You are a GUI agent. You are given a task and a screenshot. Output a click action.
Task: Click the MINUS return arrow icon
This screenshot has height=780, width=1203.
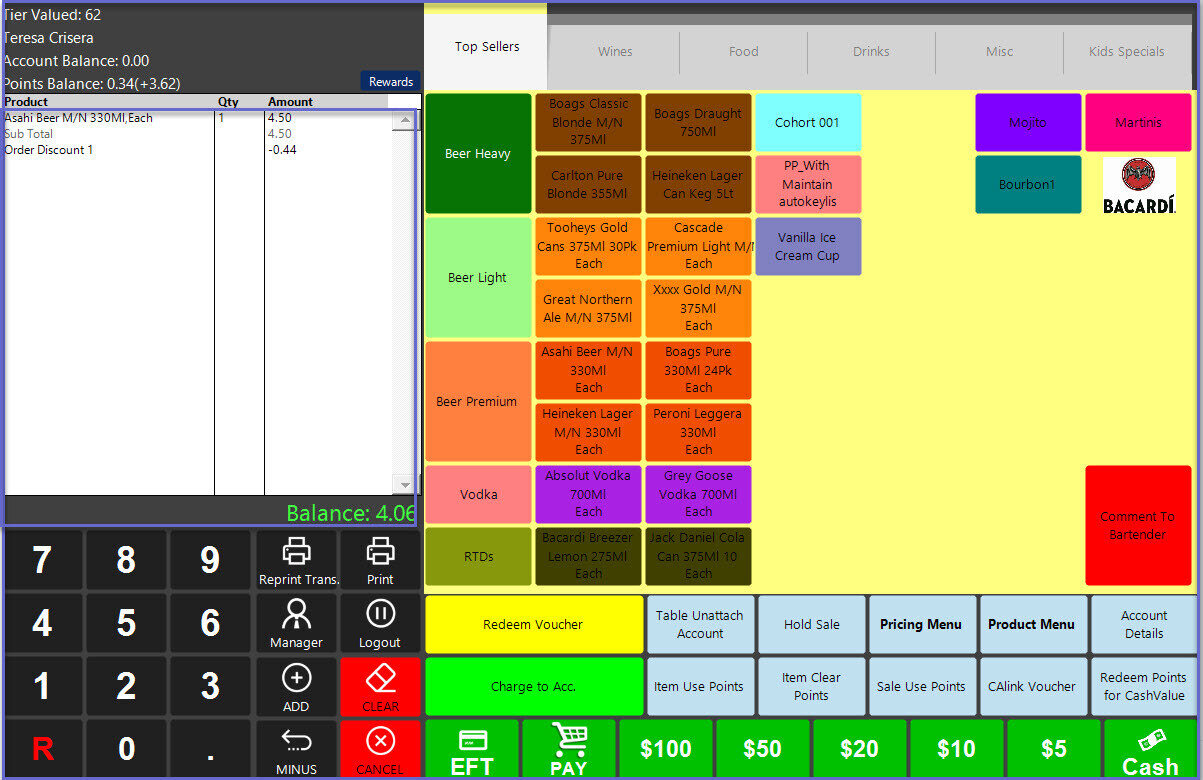tap(296, 741)
